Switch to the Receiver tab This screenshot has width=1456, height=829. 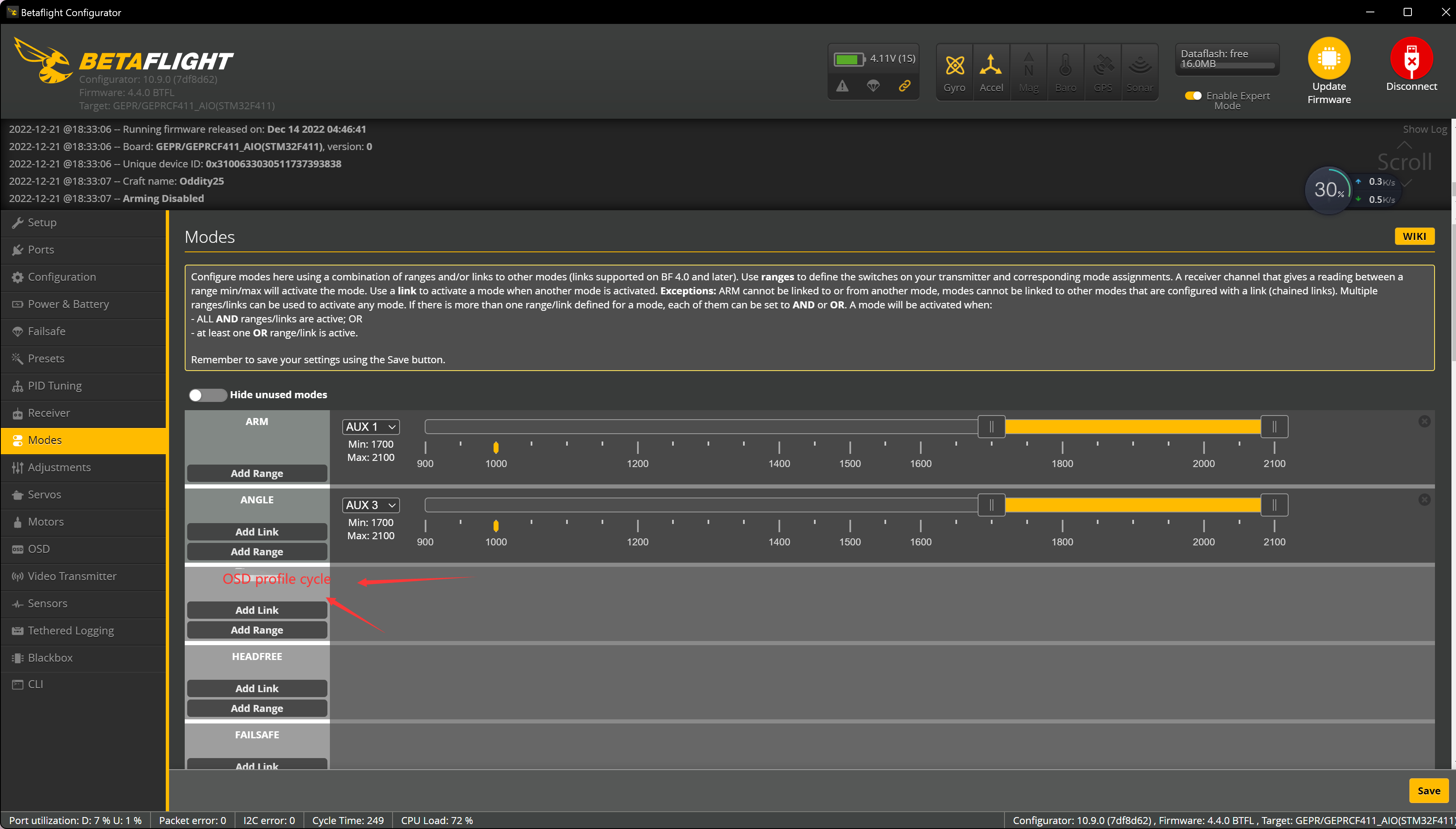[x=49, y=413]
